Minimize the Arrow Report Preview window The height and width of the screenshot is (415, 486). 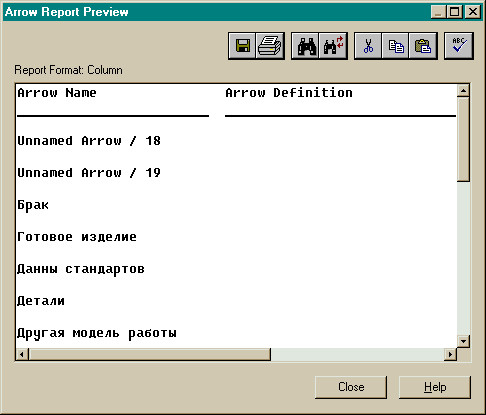tap(438, 12)
